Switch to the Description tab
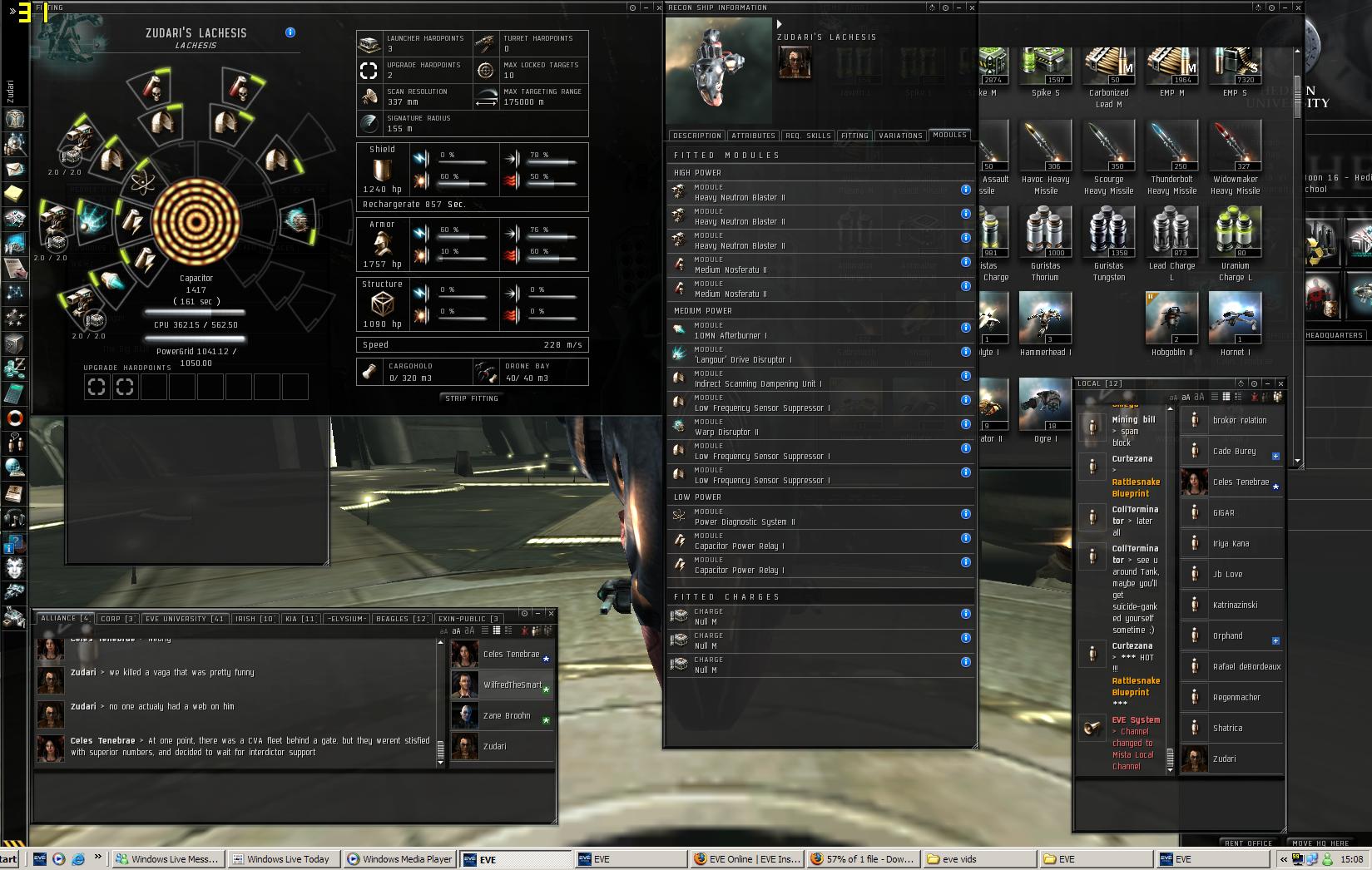Screen dimensions: 1372x870 pyautogui.click(x=697, y=136)
